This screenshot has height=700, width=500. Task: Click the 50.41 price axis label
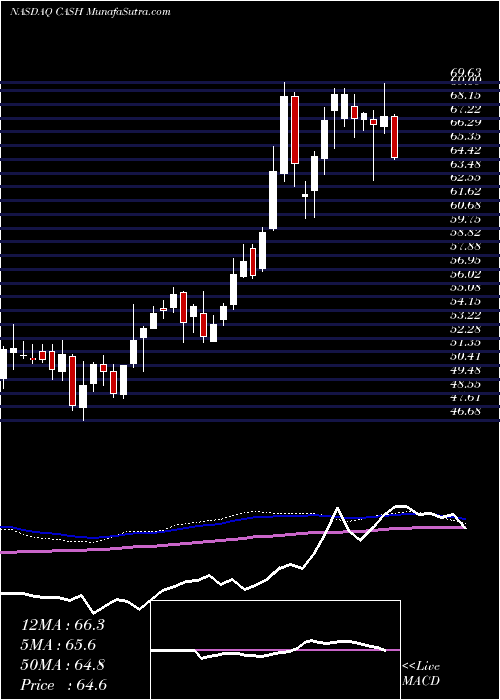point(464,357)
